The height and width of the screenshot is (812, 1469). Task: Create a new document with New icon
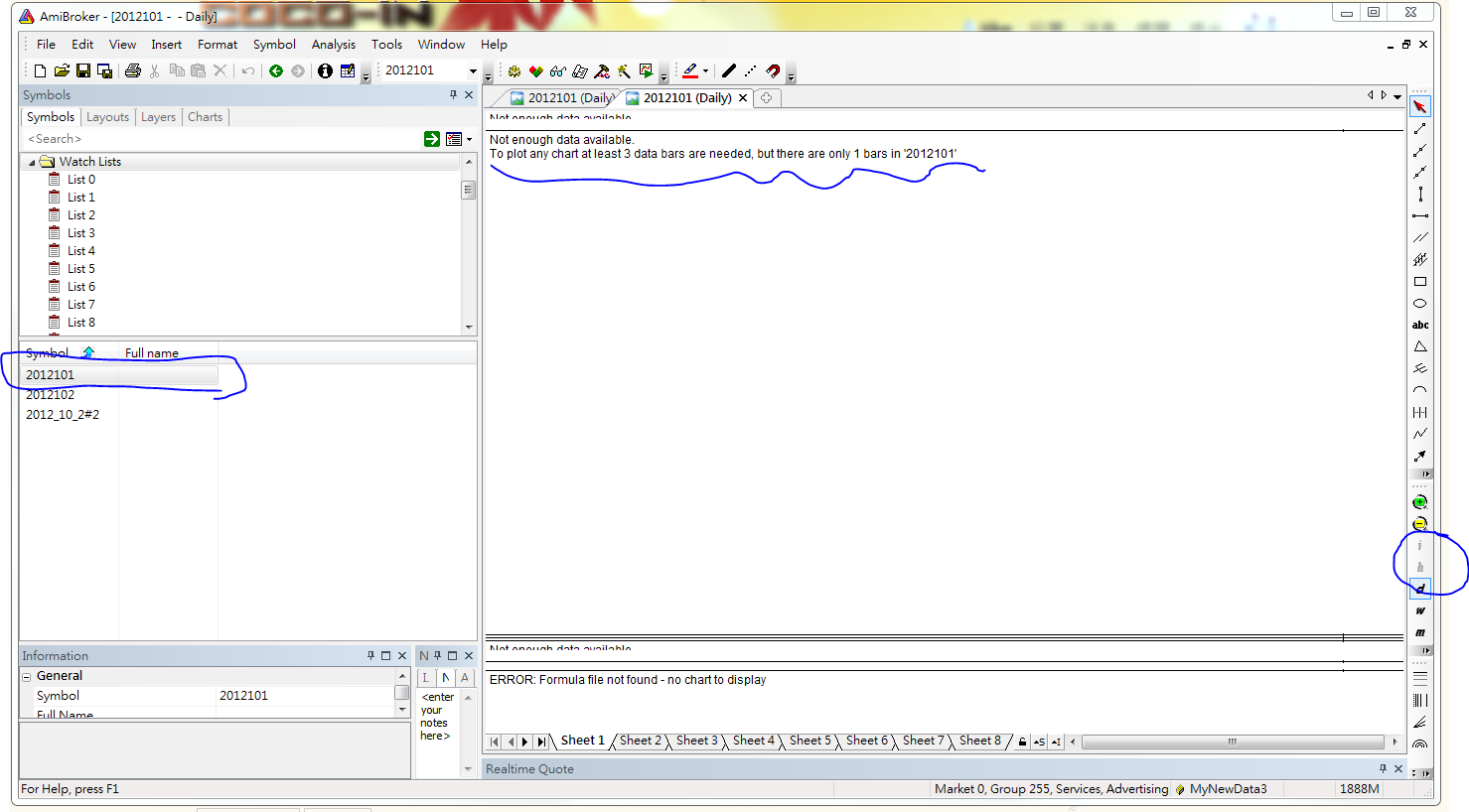40,70
